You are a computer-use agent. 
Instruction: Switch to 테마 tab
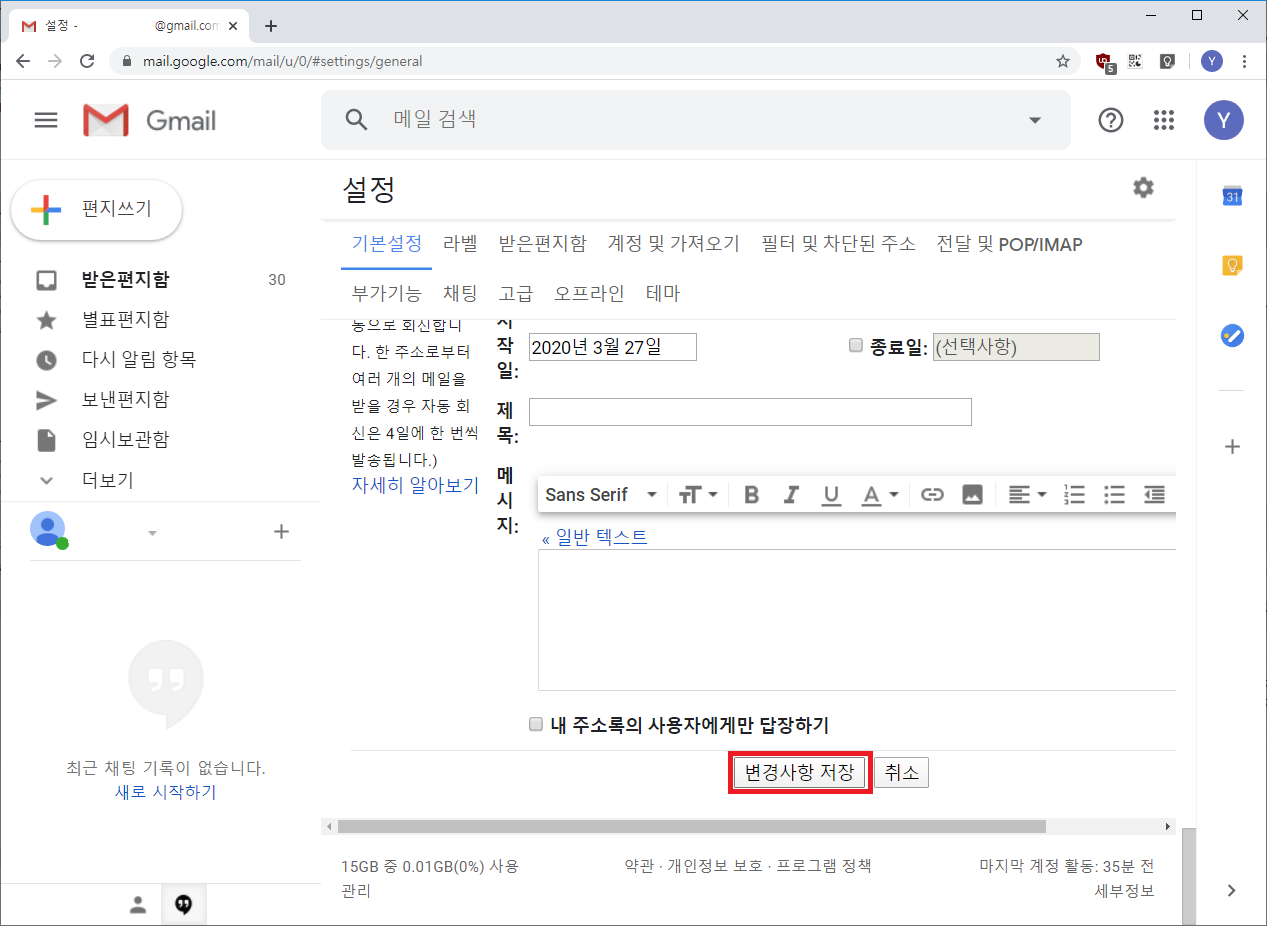663,293
